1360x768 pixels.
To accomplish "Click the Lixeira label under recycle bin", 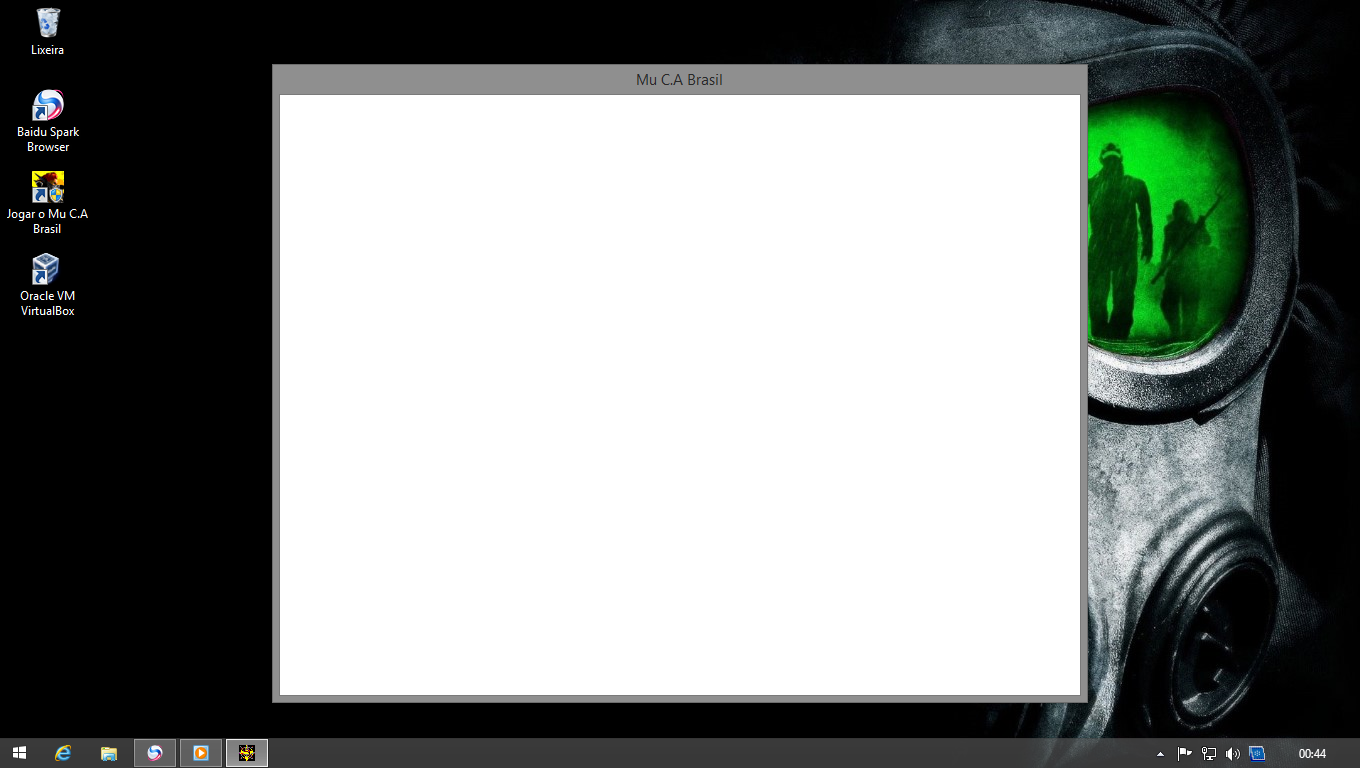I will (47, 50).
